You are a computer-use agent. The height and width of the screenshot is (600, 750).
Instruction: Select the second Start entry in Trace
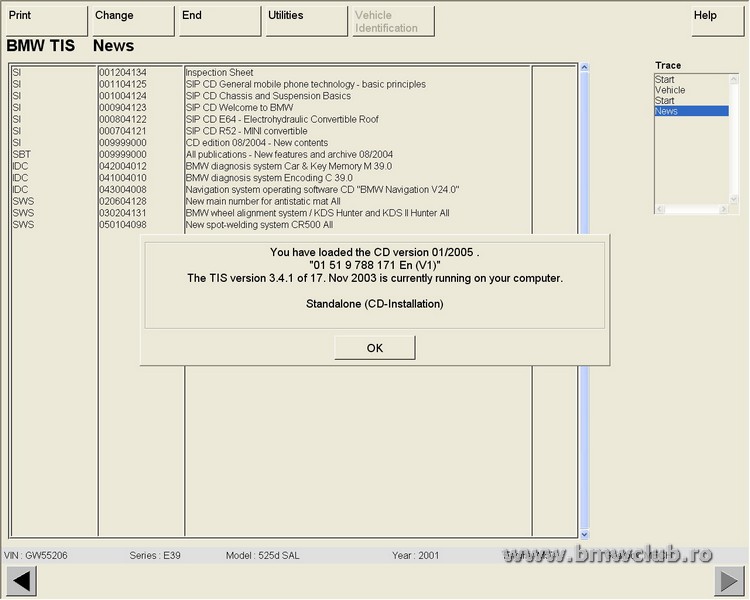coord(664,100)
